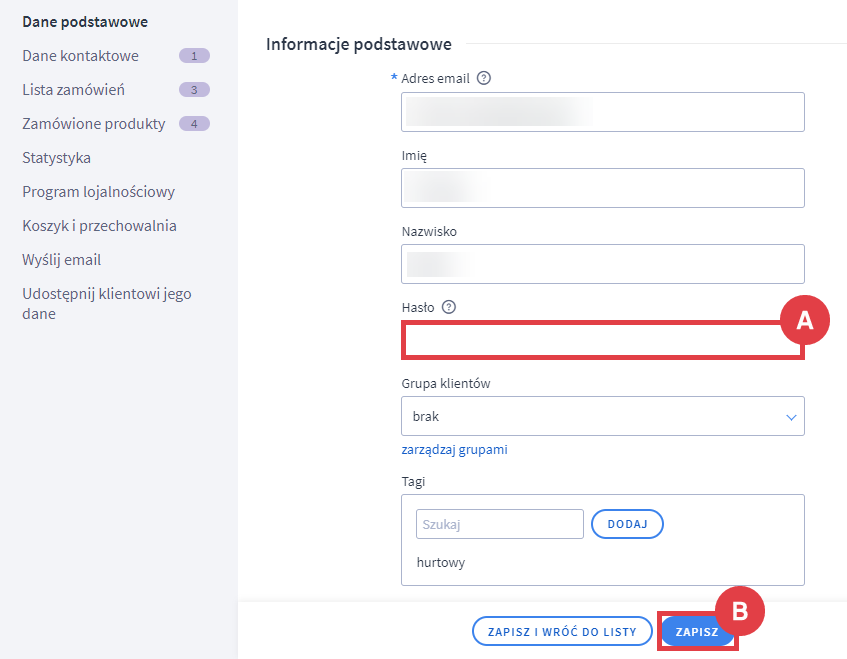This screenshot has height=659, width=847.
Task: Navigate to Program lojalnościowy
Action: 98,192
